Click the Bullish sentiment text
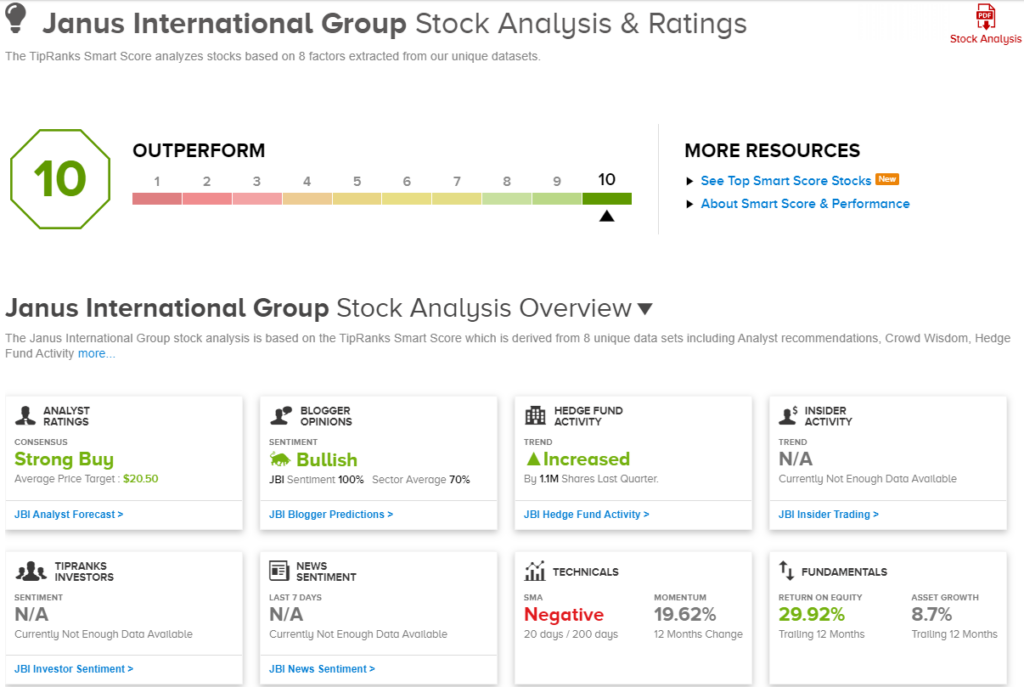This screenshot has width=1024, height=687. coord(327,460)
